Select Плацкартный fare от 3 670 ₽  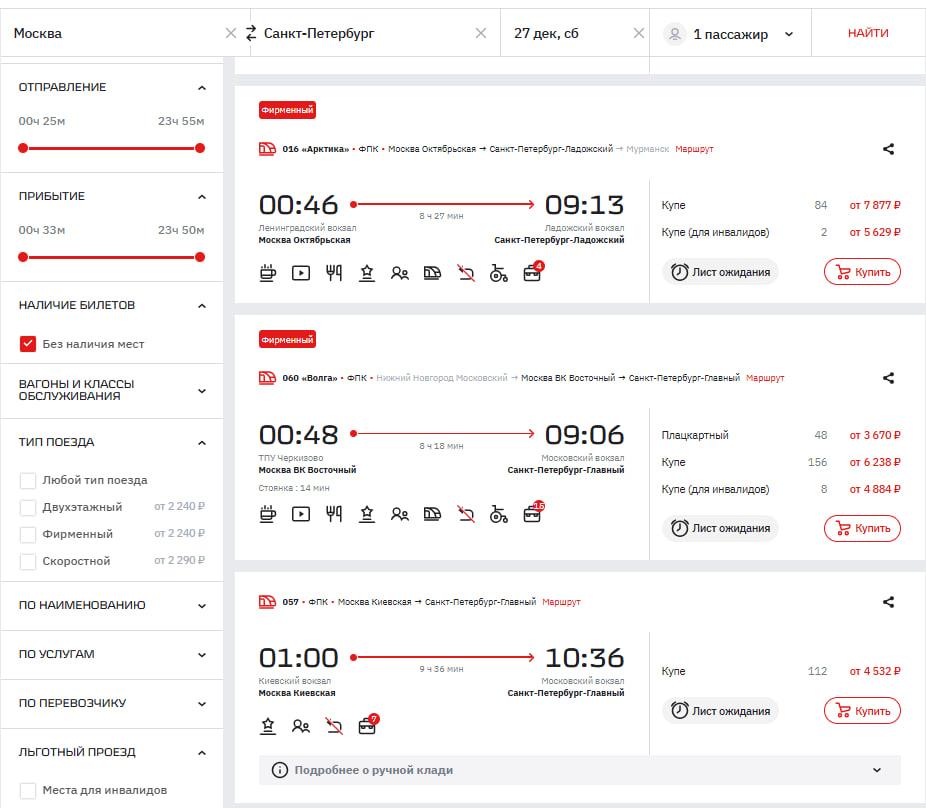point(781,435)
